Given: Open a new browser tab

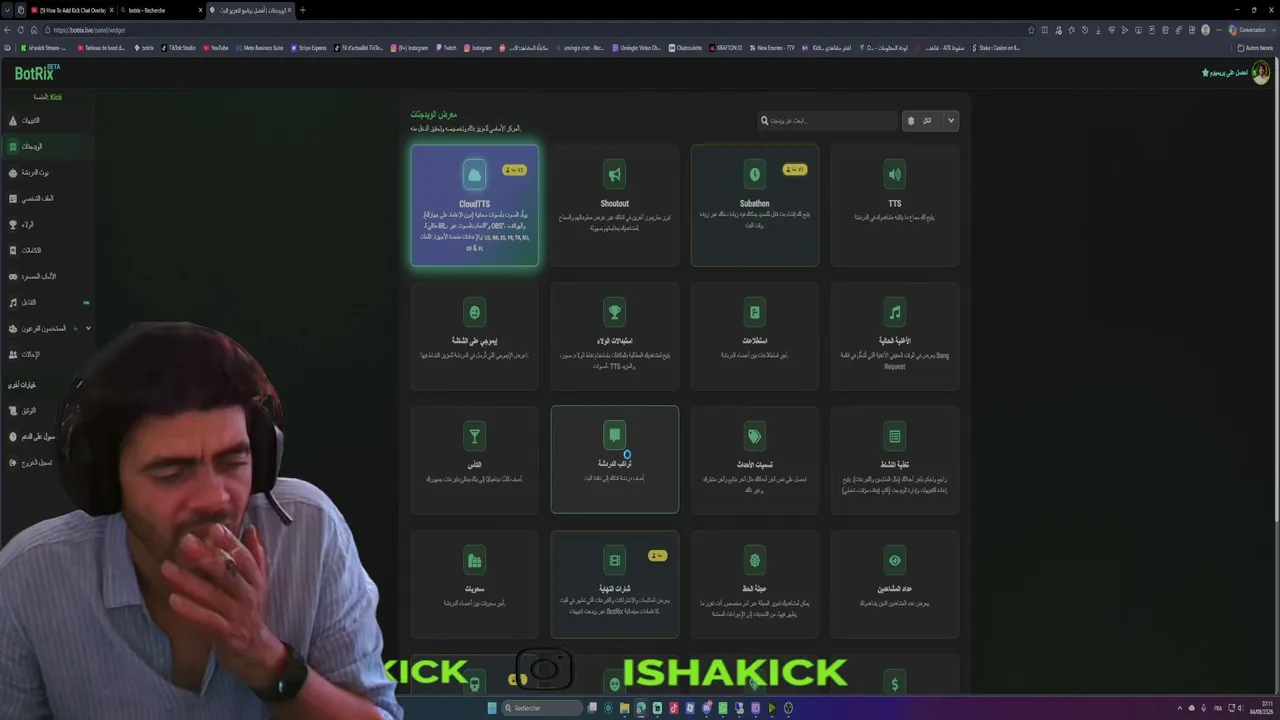Looking at the screenshot, I should tap(303, 10).
